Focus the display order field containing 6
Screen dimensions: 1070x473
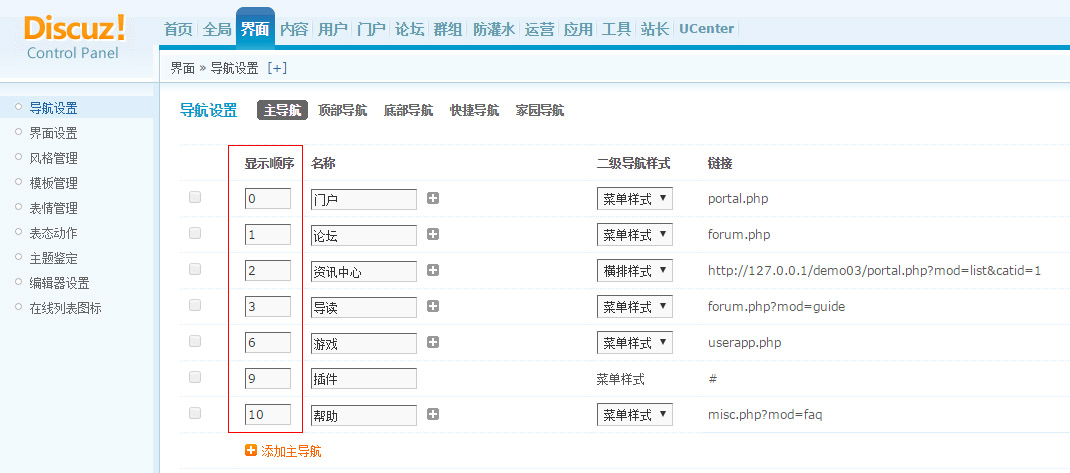268,343
